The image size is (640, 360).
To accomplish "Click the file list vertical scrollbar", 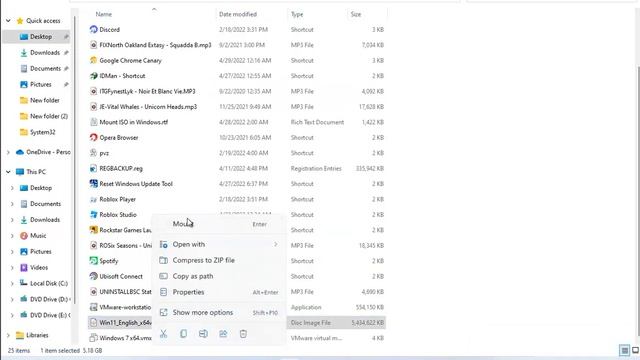I will (638, 200).
